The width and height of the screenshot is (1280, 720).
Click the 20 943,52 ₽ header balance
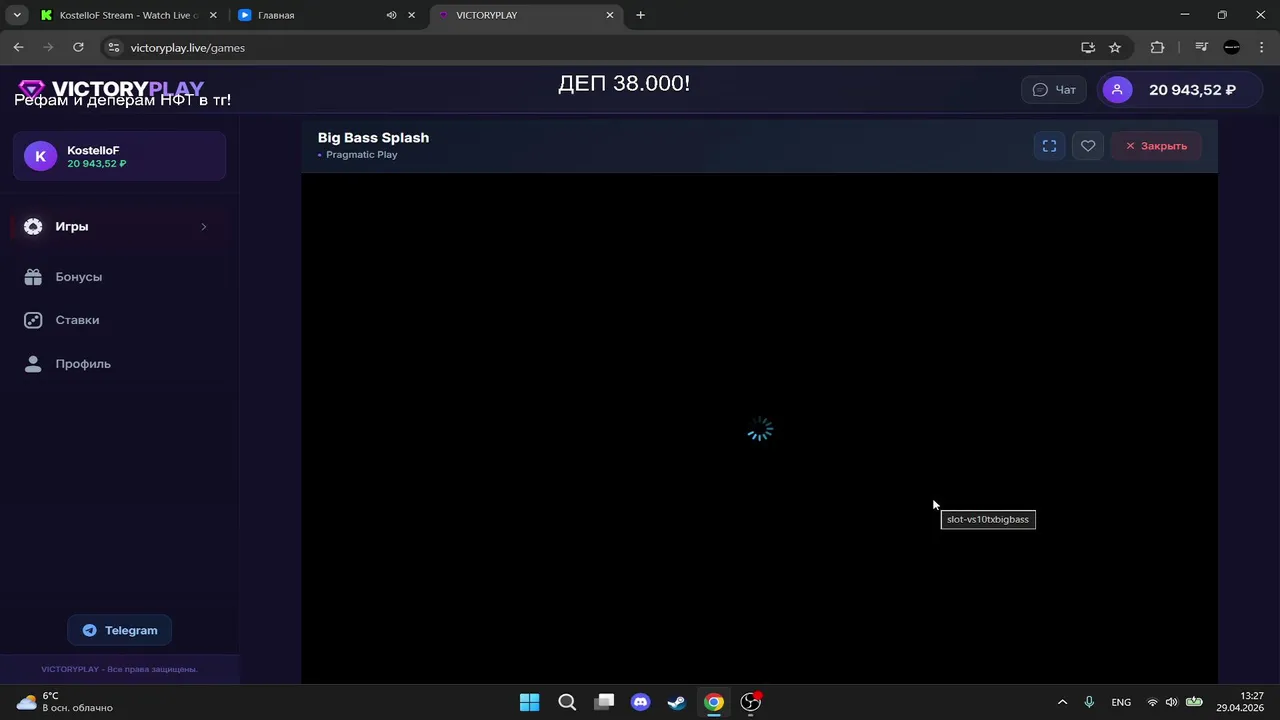tap(1192, 90)
